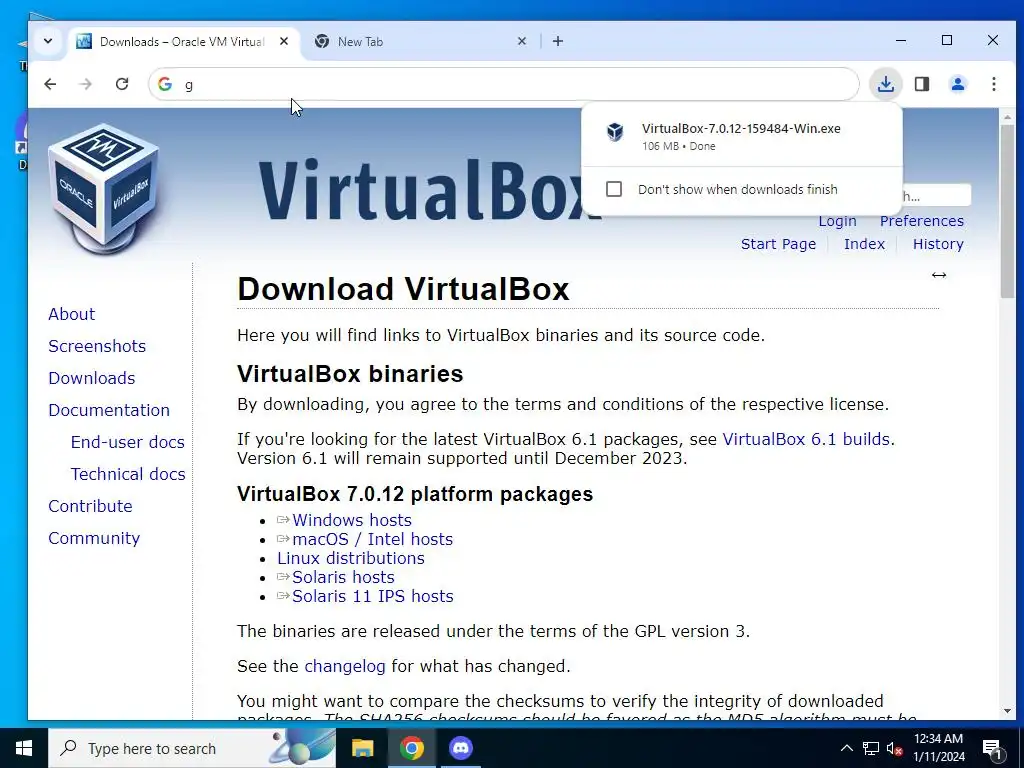Open the Chrome profile avatar icon
Image resolution: width=1024 pixels, height=768 pixels.
957,84
